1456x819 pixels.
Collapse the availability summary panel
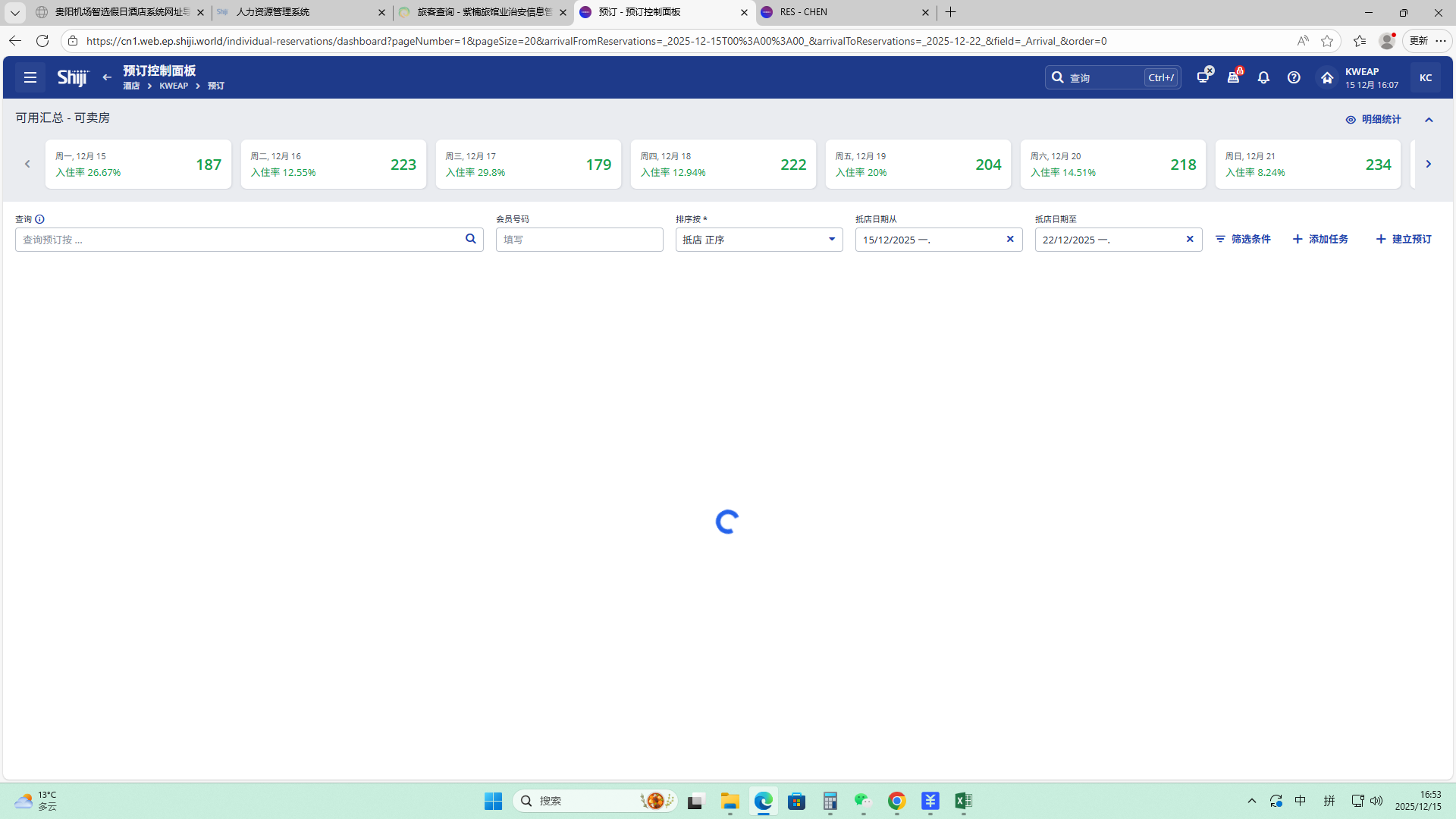1429,120
